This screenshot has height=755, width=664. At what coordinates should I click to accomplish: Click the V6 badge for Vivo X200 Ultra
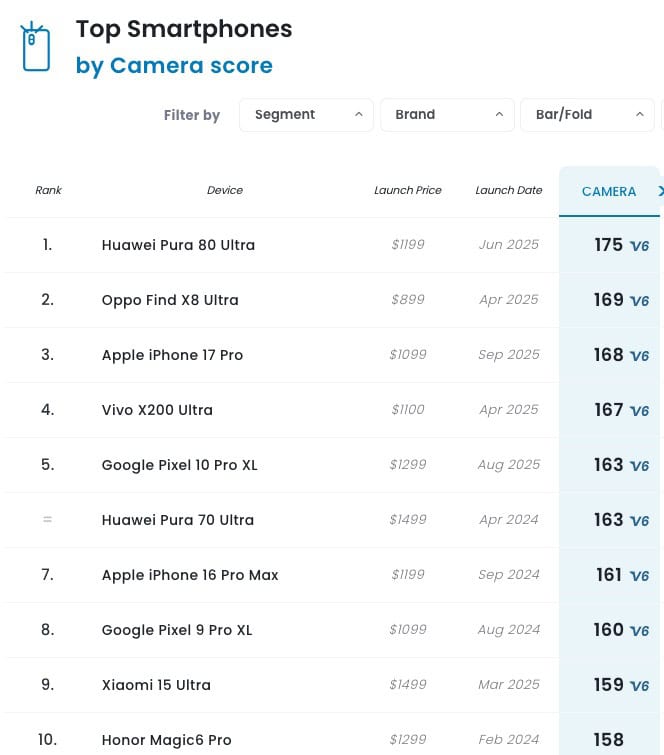640,411
